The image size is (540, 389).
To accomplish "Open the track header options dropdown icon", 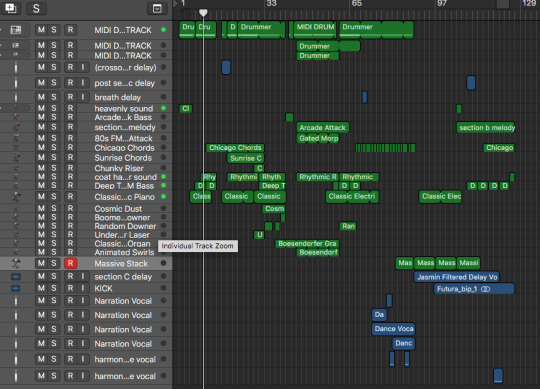I will click(157, 8).
